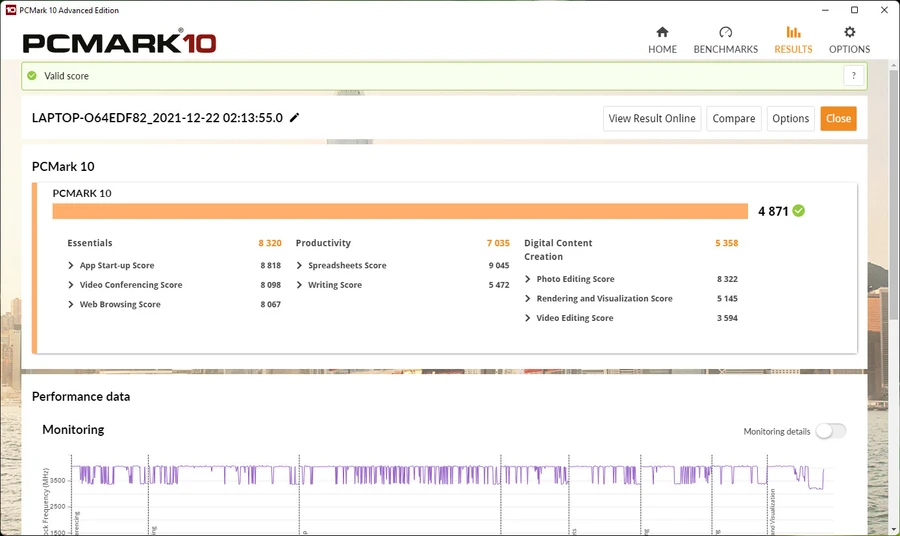Viewport: 900px width, 536px height.
Task: Click the Web Browsing value 8 067
Action: point(270,304)
